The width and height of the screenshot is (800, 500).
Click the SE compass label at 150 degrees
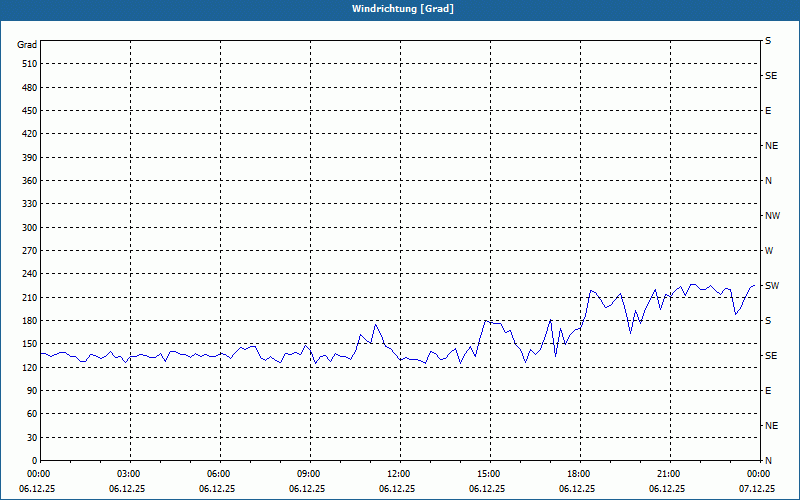tap(771, 356)
